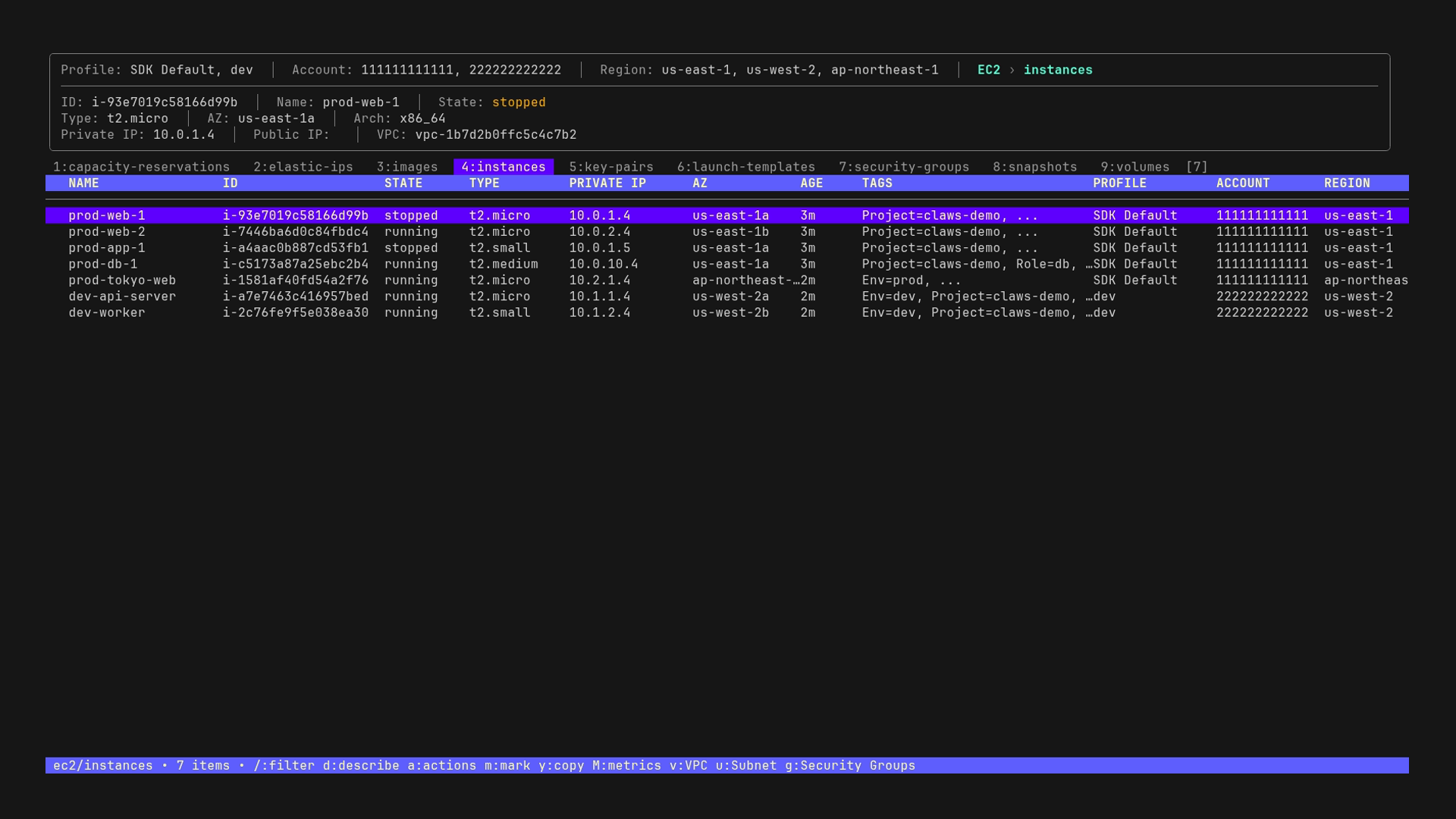Switch to the security-groups tab
1456x819 pixels.
tap(904, 167)
